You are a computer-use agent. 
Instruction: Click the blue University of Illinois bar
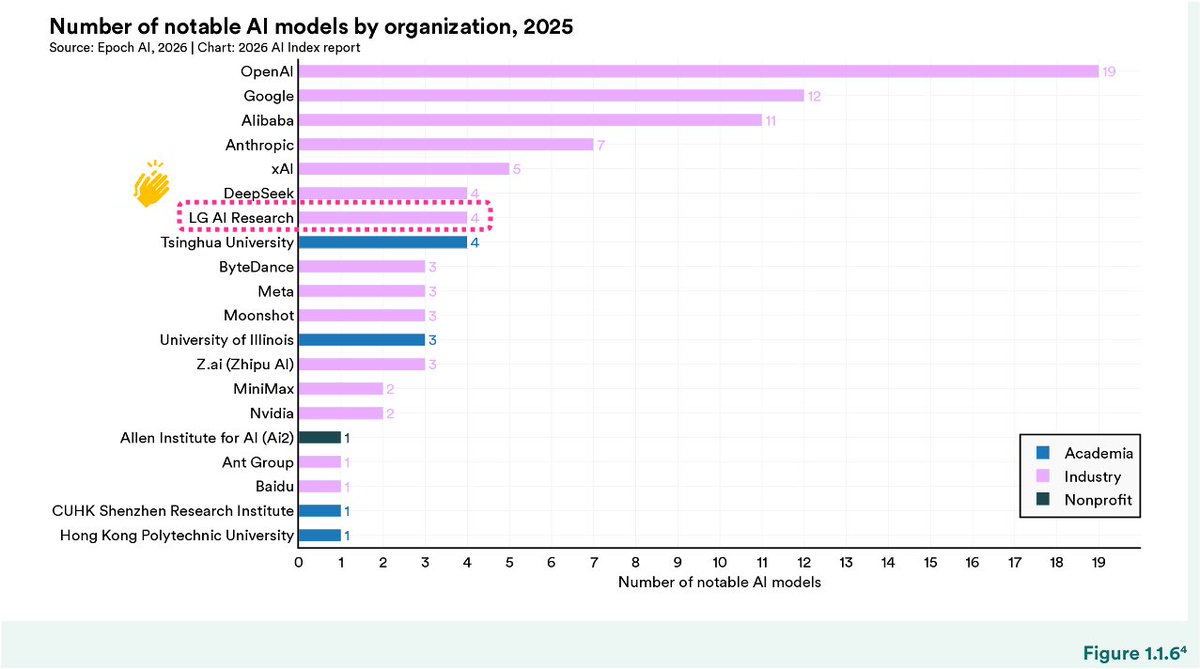click(362, 340)
